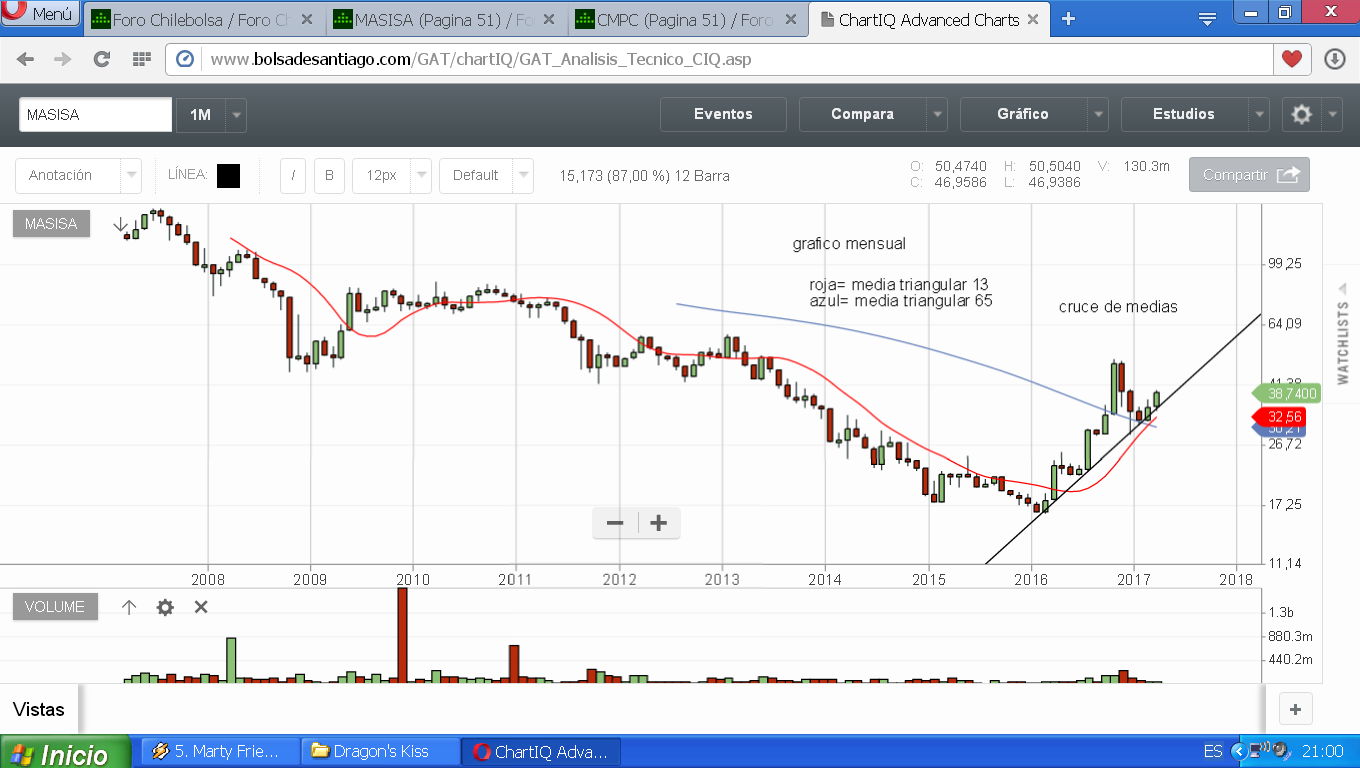The width and height of the screenshot is (1360, 768).
Task: Click the Gráfico button
Action: tap(1023, 114)
